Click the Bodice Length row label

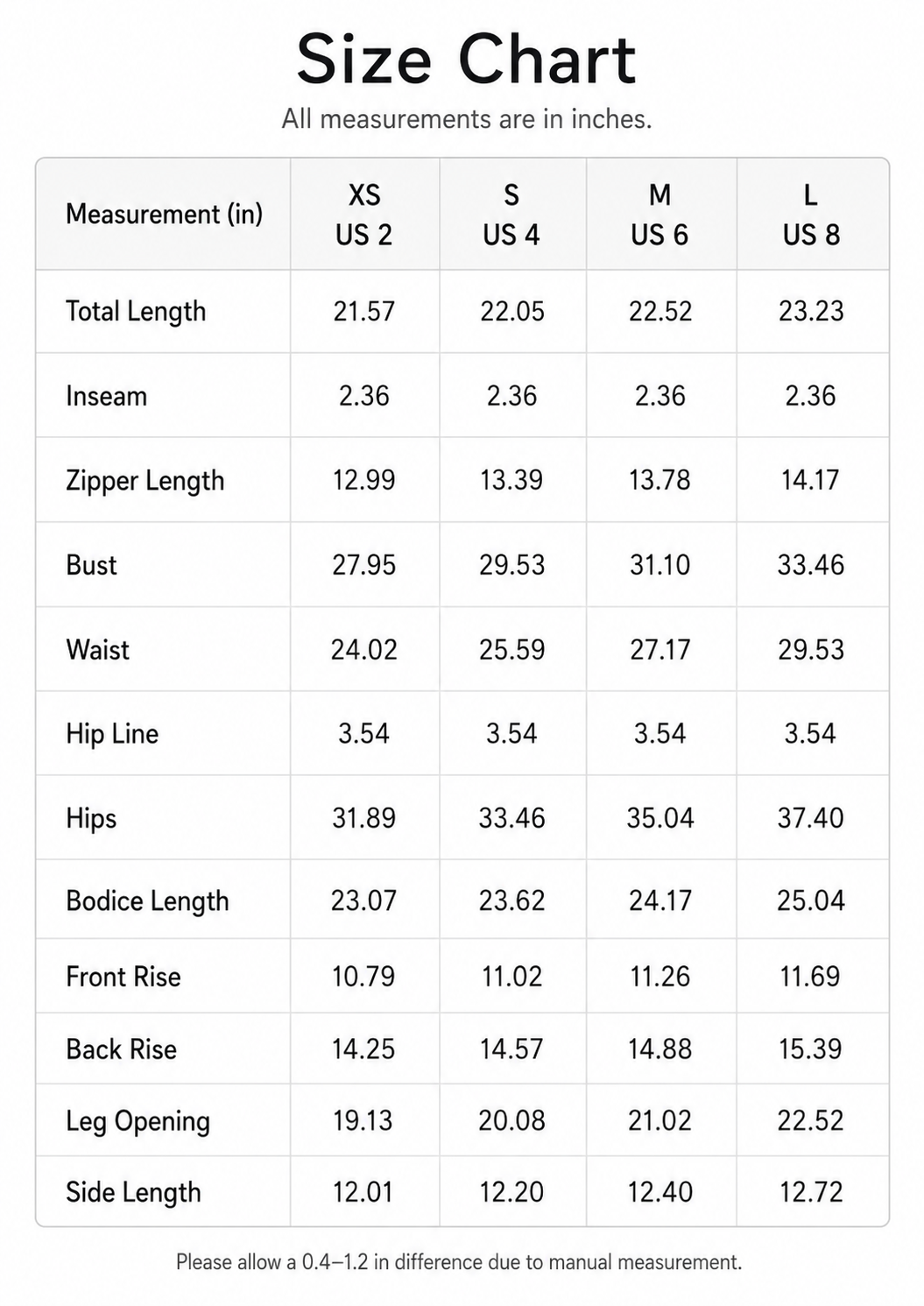(147, 901)
